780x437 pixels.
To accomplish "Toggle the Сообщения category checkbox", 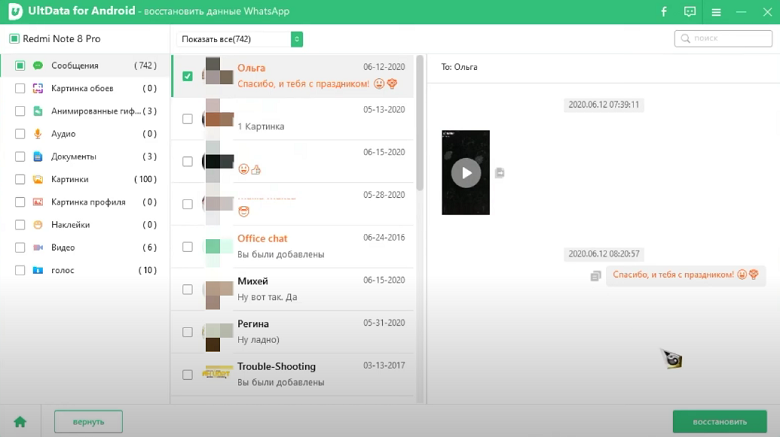I will [x=20, y=65].
